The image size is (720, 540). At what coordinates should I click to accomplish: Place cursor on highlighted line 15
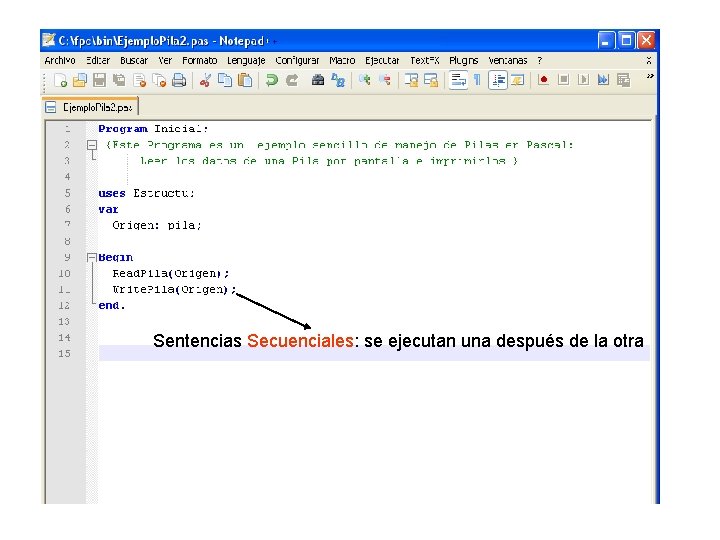coord(374,354)
